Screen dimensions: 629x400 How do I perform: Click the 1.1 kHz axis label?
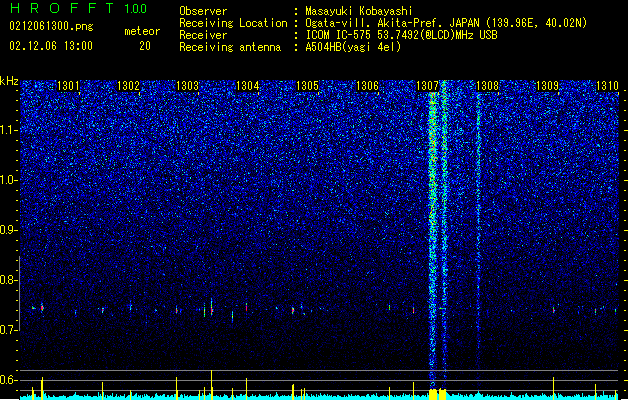point(8,130)
